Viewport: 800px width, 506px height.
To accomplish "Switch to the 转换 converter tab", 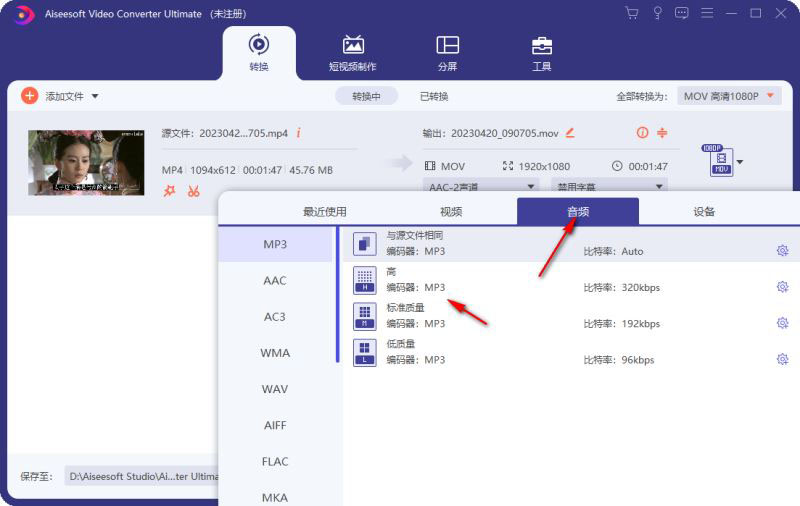I will tap(259, 53).
